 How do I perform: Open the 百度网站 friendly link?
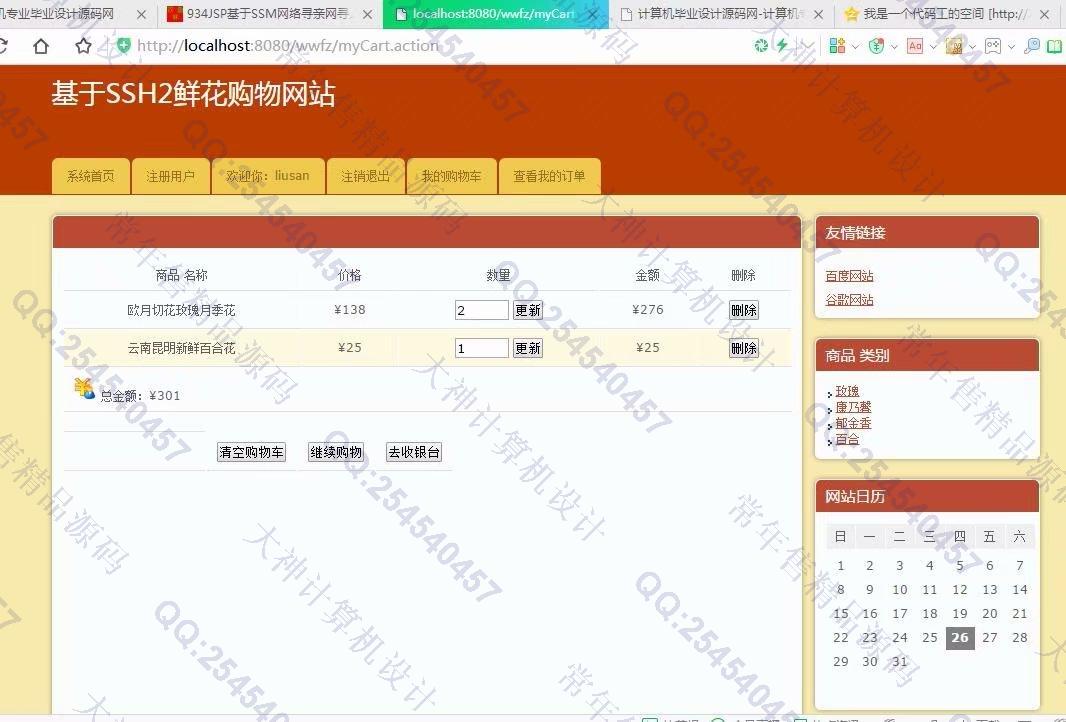pos(849,276)
